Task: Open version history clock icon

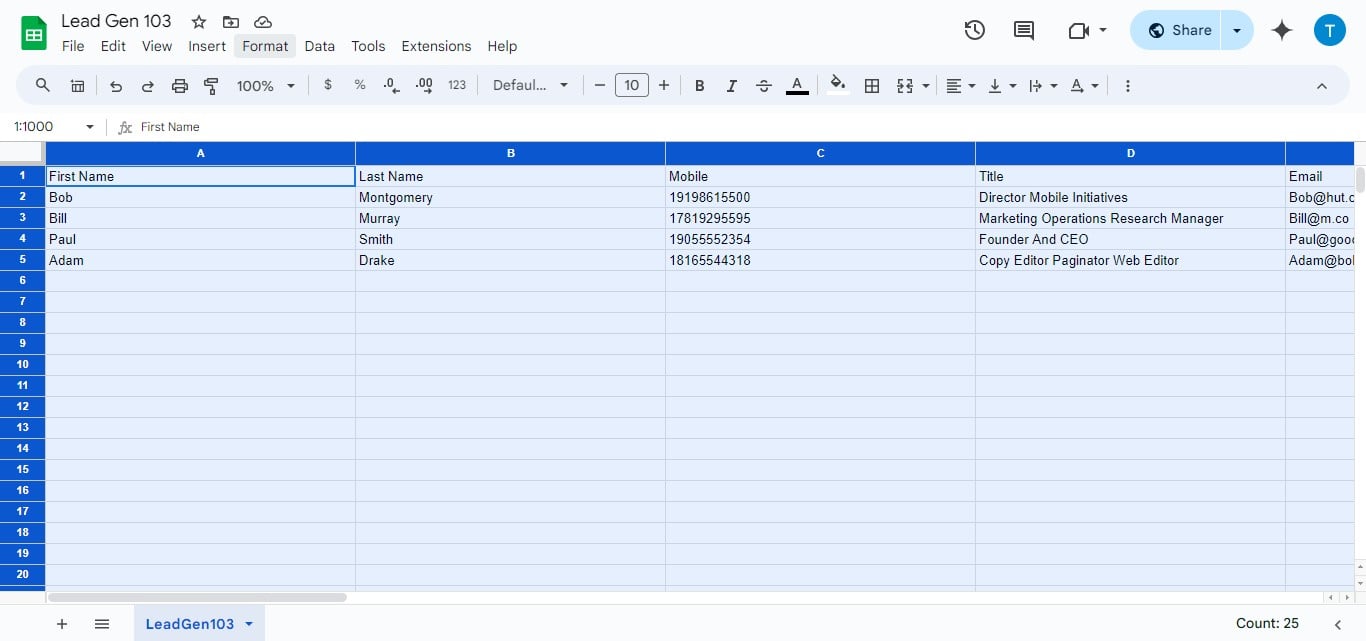Action: 974,30
